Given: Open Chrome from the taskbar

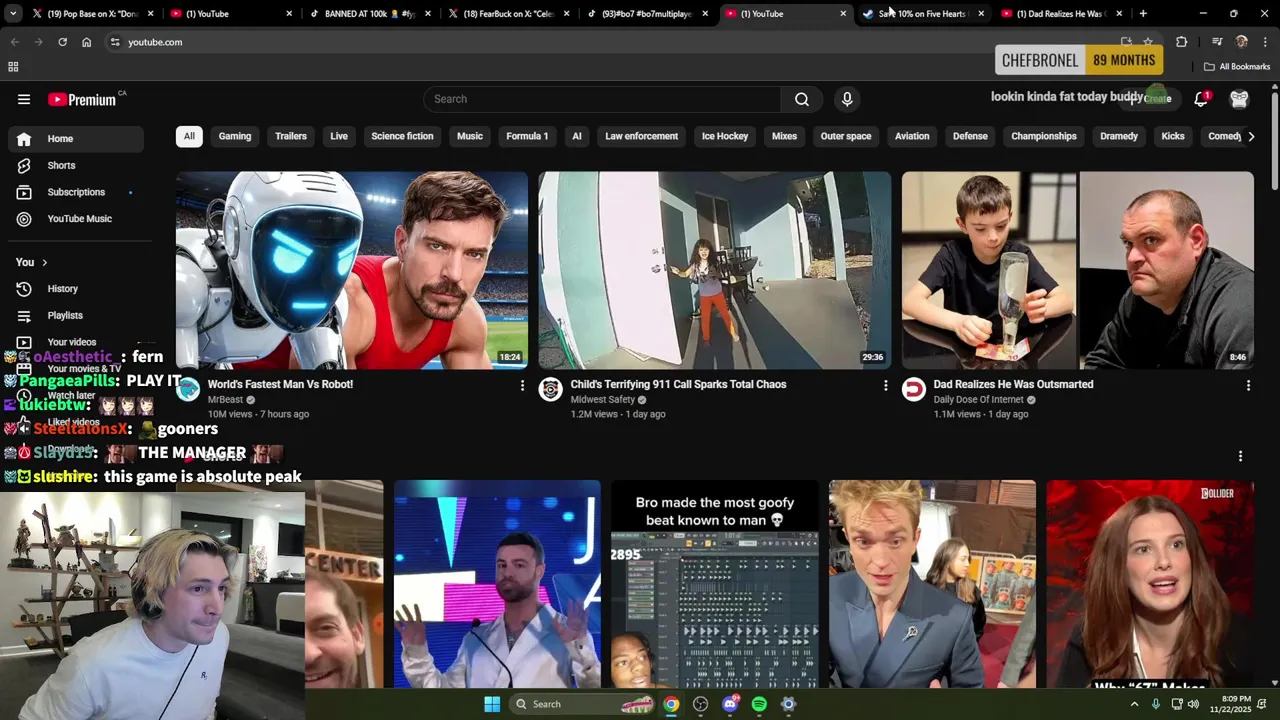Looking at the screenshot, I should point(671,704).
